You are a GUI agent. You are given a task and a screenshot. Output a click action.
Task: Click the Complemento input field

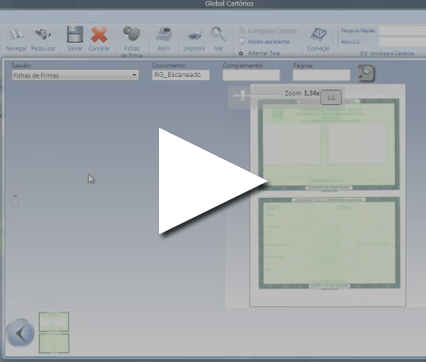pos(251,75)
